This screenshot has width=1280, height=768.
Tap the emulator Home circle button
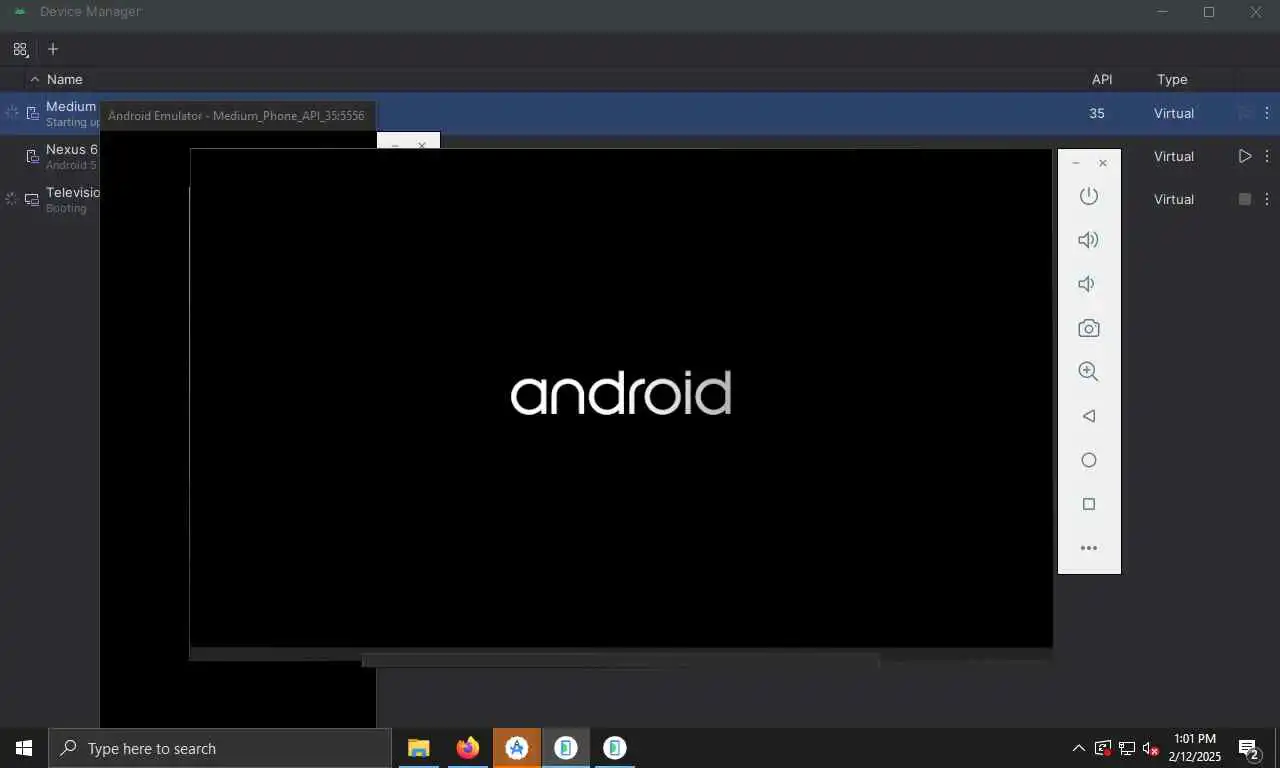(1089, 460)
